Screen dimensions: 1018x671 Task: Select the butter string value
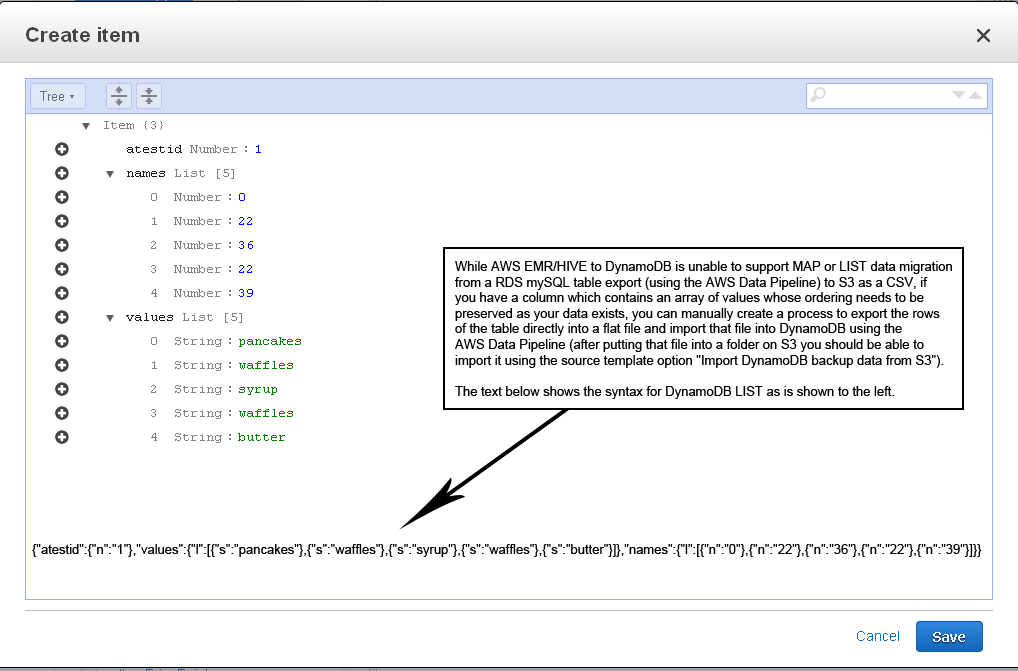[262, 437]
